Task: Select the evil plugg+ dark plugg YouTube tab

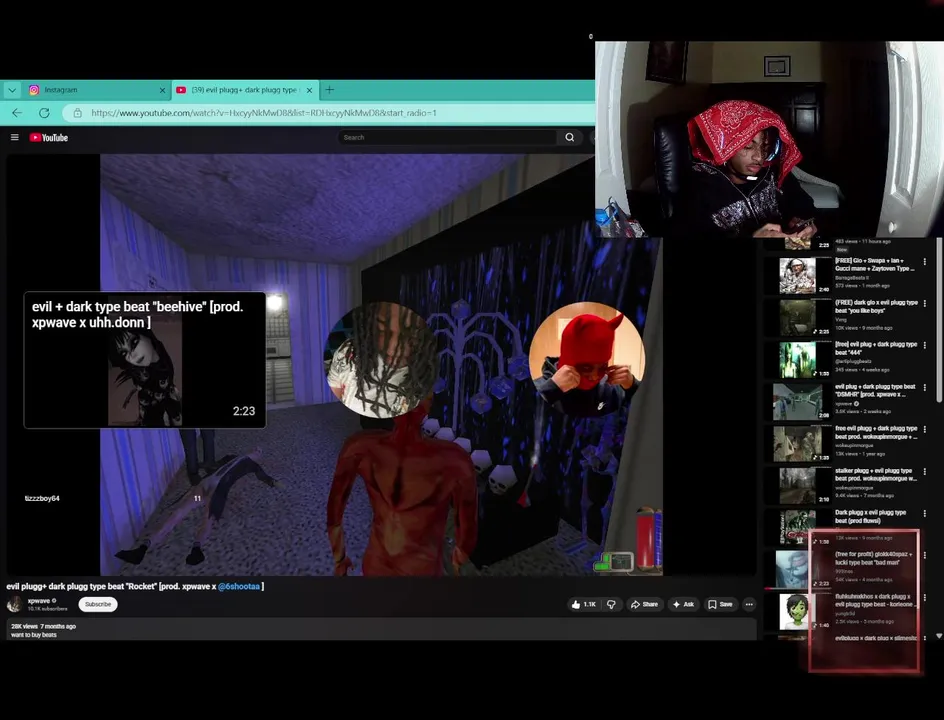Action: coord(245,90)
